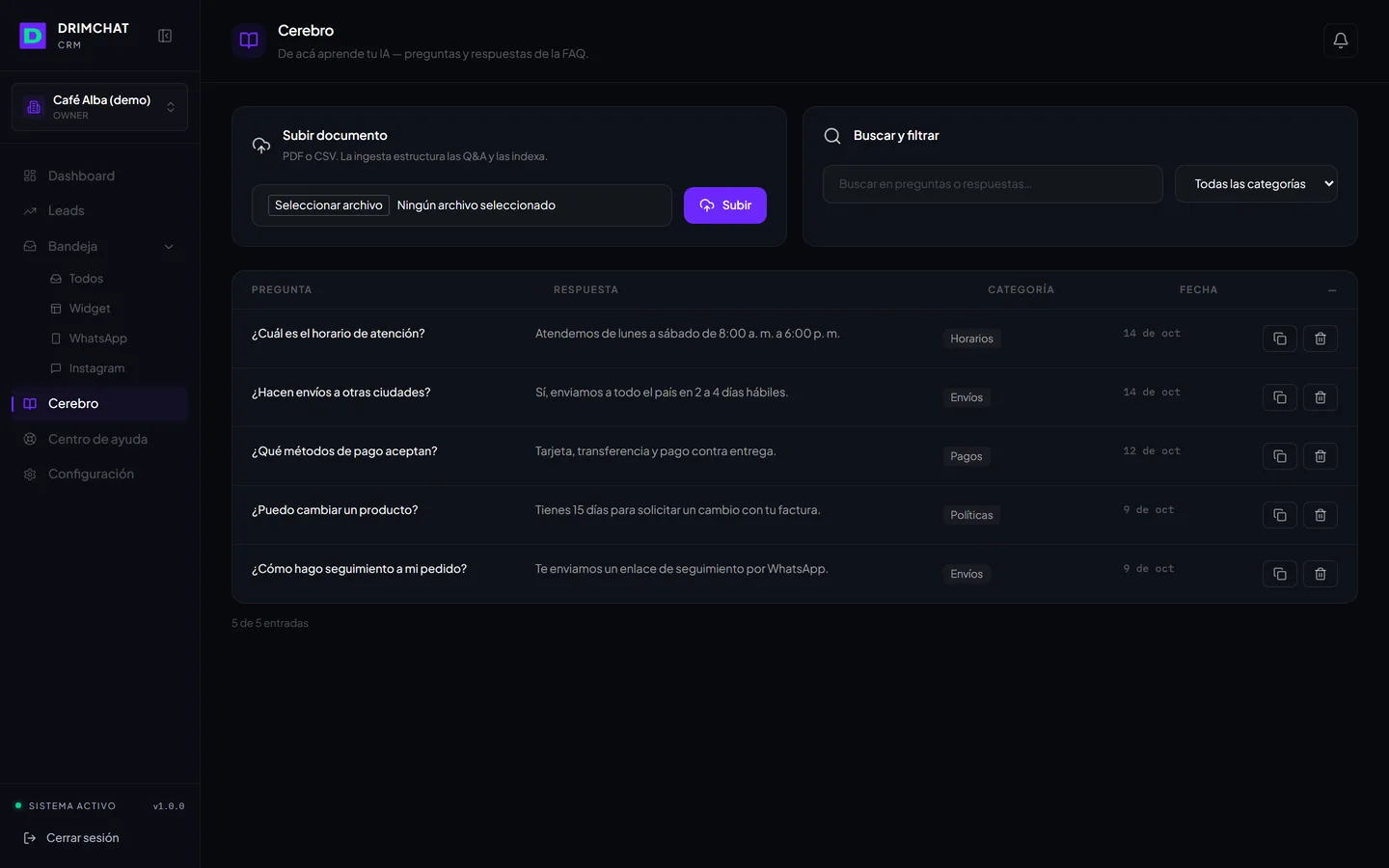
Task: Copy the seguimiento a mi pedido entry
Action: [1280, 574]
